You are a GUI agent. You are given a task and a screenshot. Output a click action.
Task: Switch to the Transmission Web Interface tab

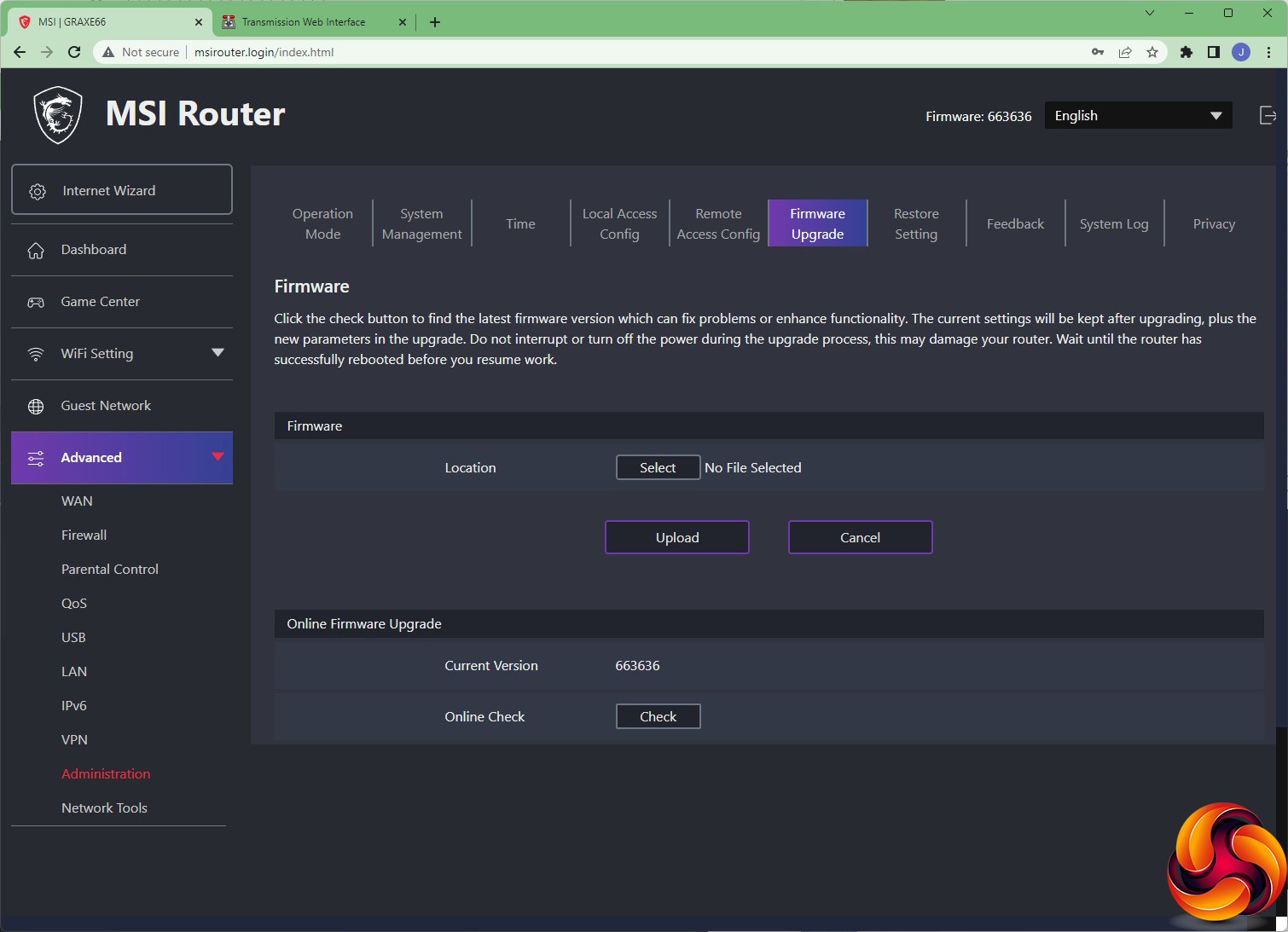[x=312, y=22]
